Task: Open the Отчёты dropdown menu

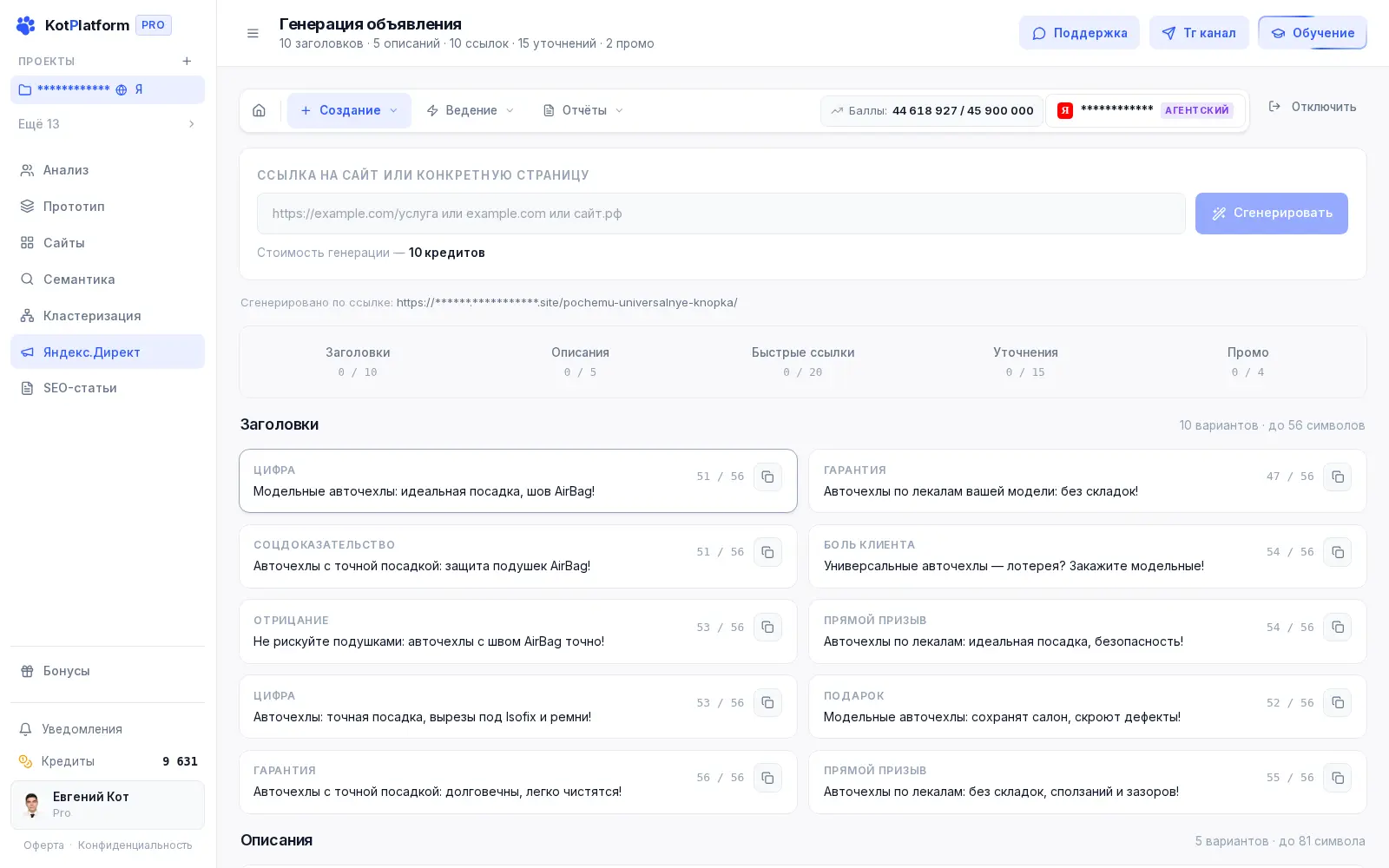Action: tap(583, 110)
